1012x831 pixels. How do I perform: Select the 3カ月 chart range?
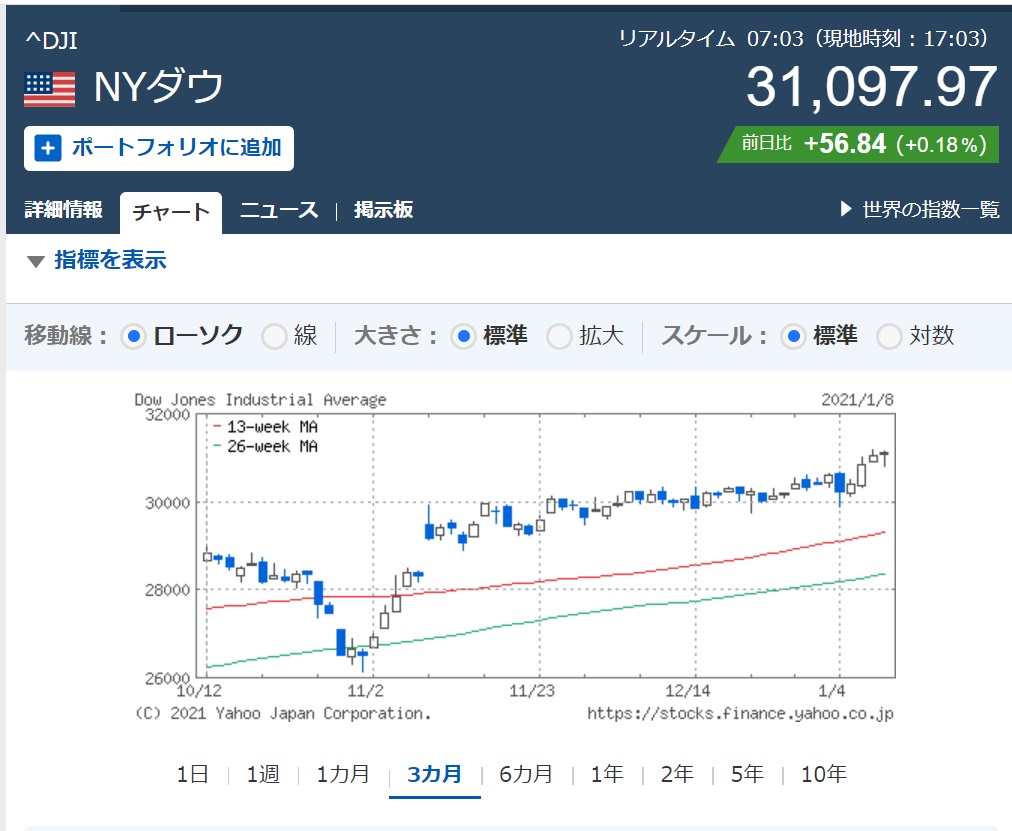coord(434,774)
